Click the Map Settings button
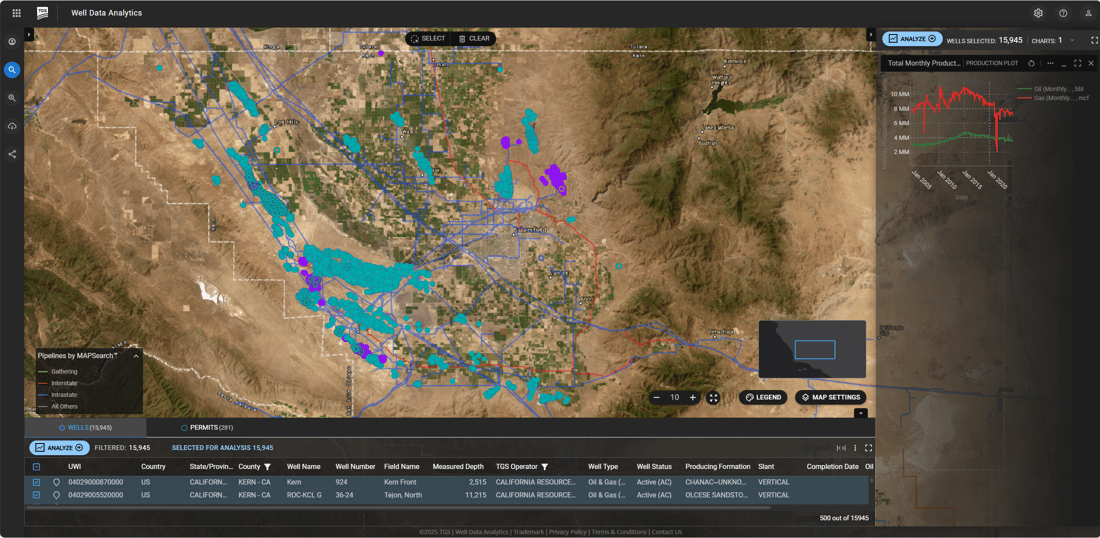 (x=830, y=398)
